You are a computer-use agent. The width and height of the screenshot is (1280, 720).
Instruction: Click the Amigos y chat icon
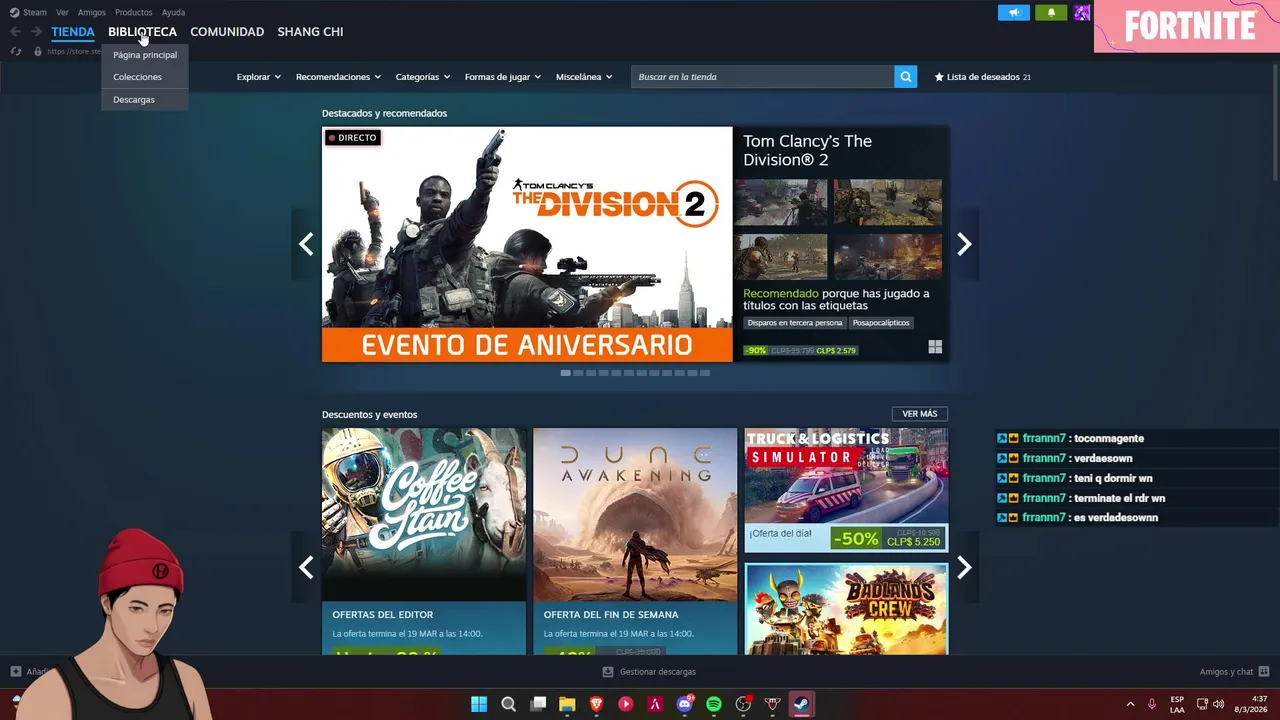1264,672
